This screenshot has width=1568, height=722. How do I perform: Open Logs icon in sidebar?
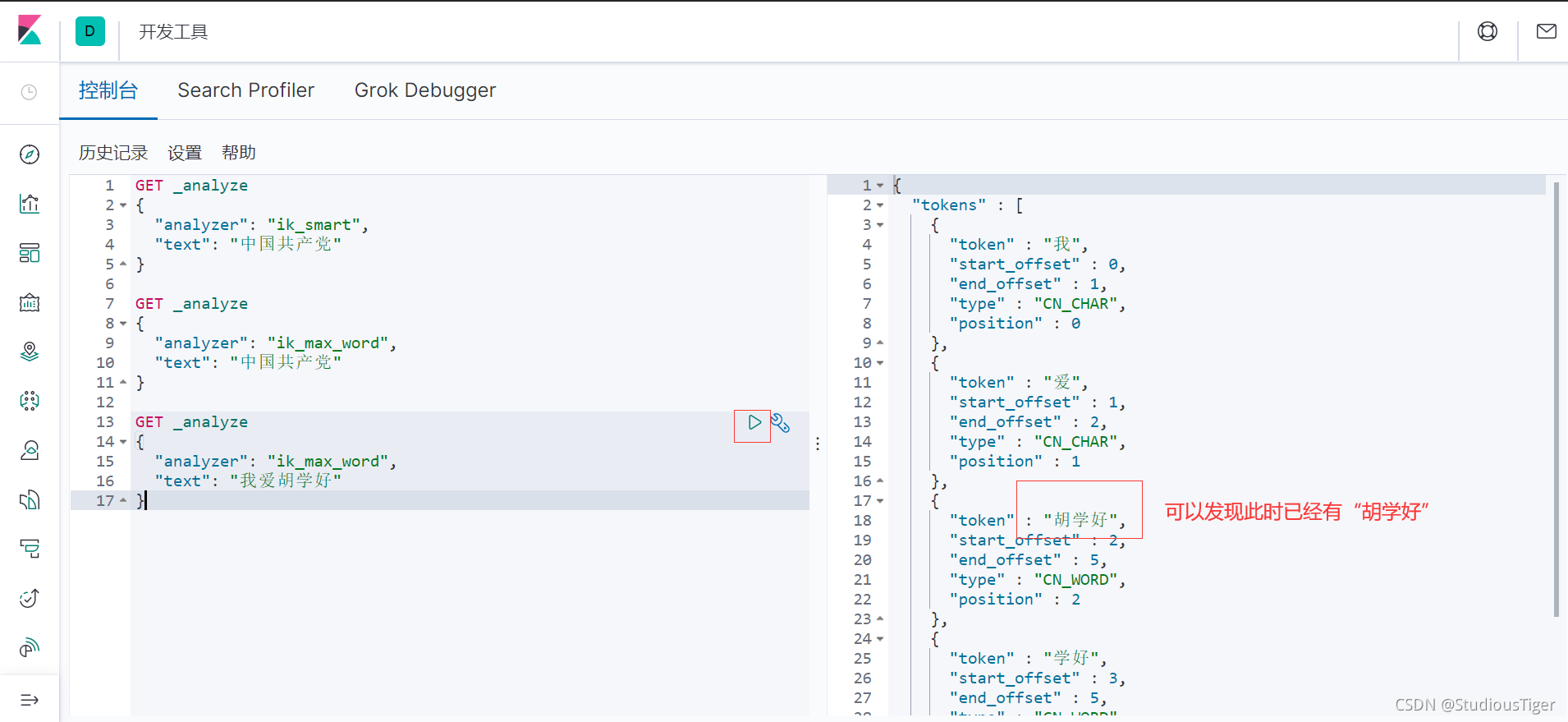pyautogui.click(x=30, y=499)
